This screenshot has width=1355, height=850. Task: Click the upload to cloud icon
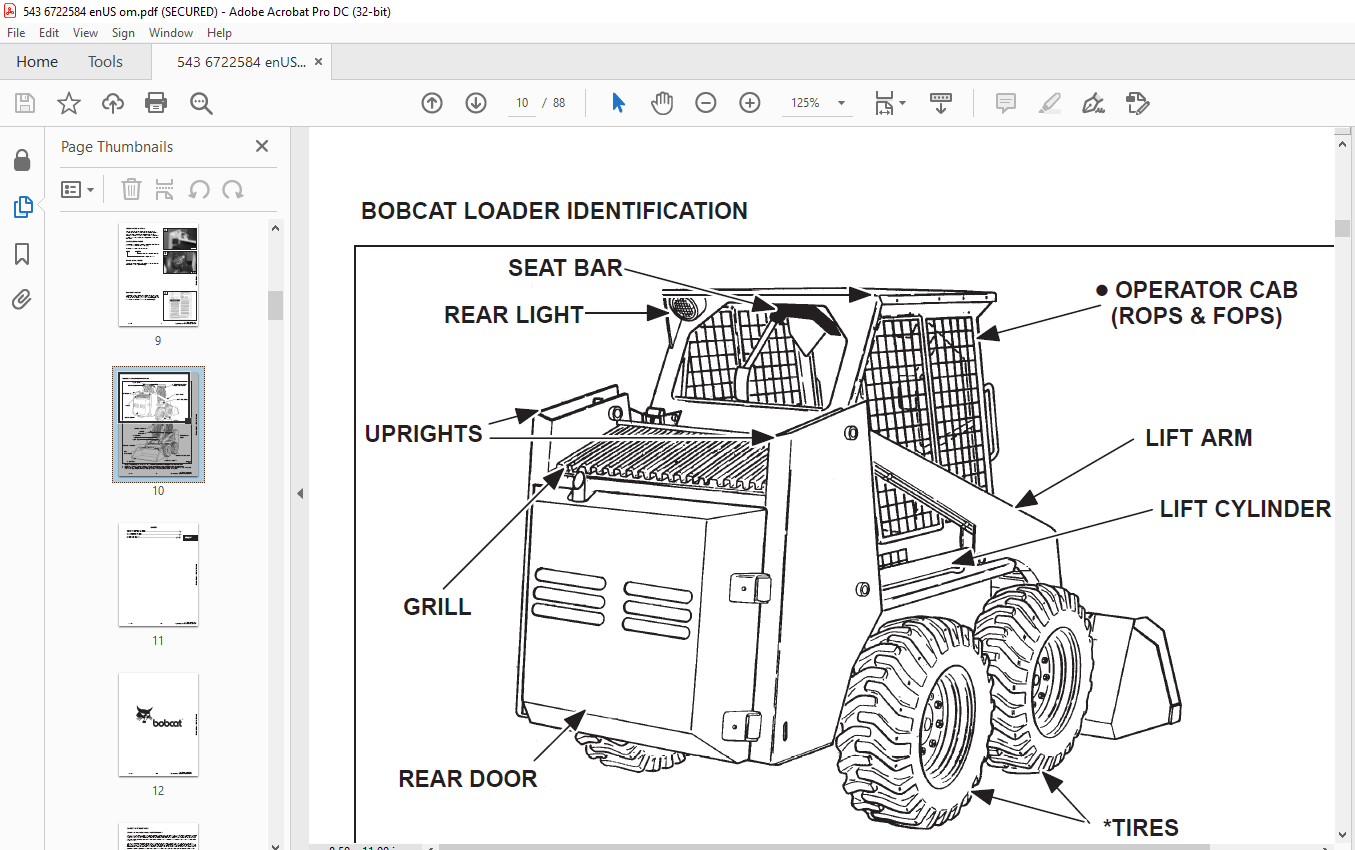(113, 103)
